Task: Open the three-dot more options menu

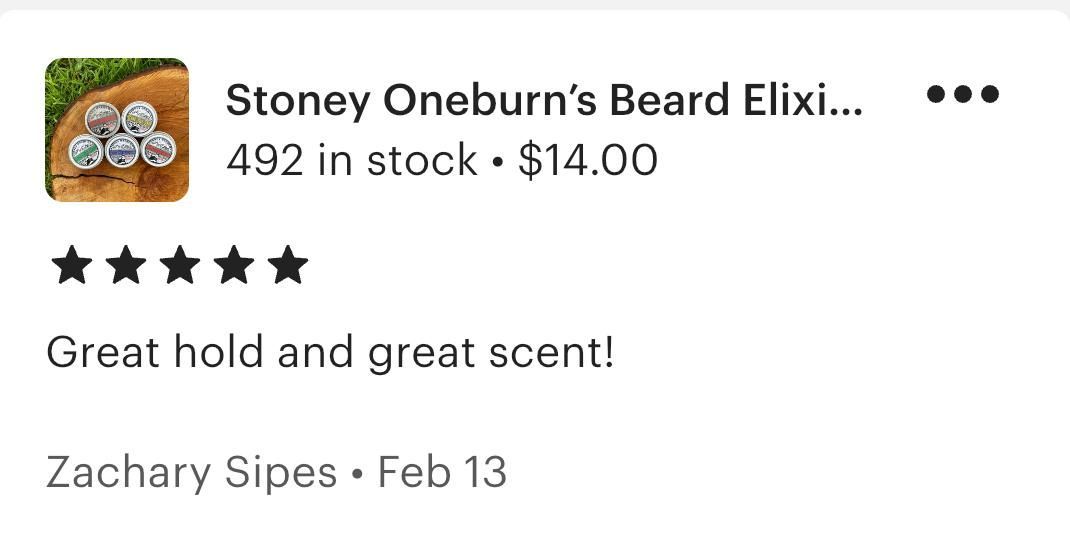Action: (962, 93)
